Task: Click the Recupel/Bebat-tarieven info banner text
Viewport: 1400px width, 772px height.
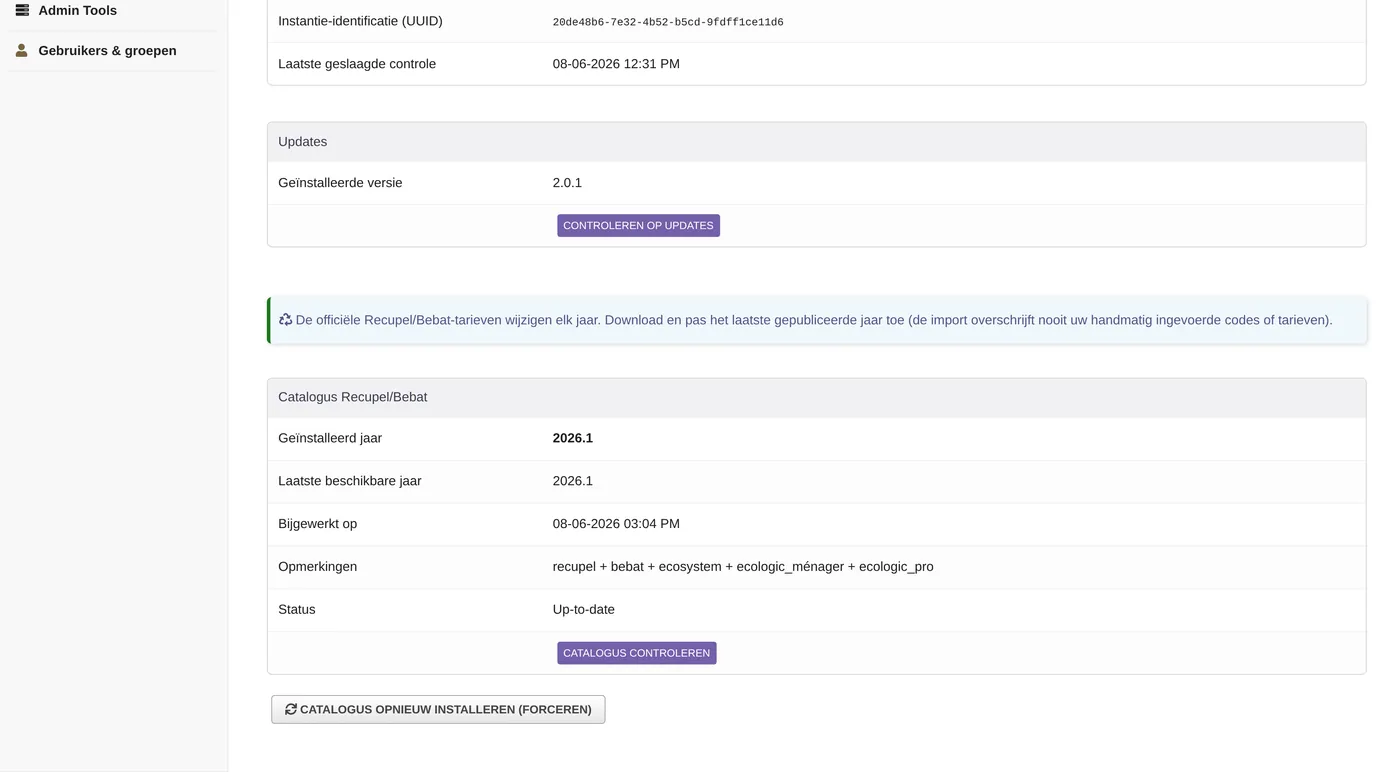Action: click(814, 320)
